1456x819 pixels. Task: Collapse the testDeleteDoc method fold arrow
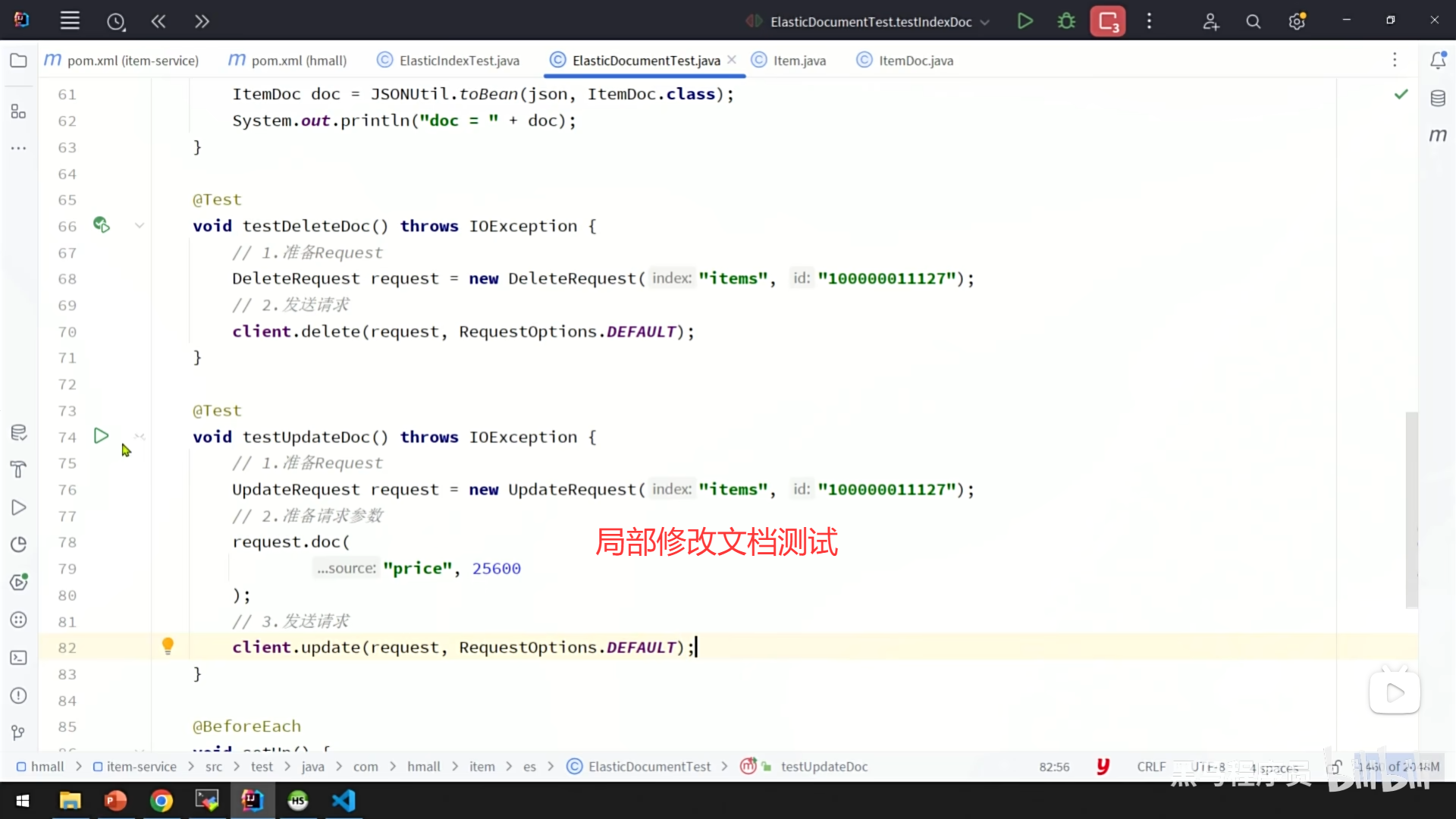(140, 225)
